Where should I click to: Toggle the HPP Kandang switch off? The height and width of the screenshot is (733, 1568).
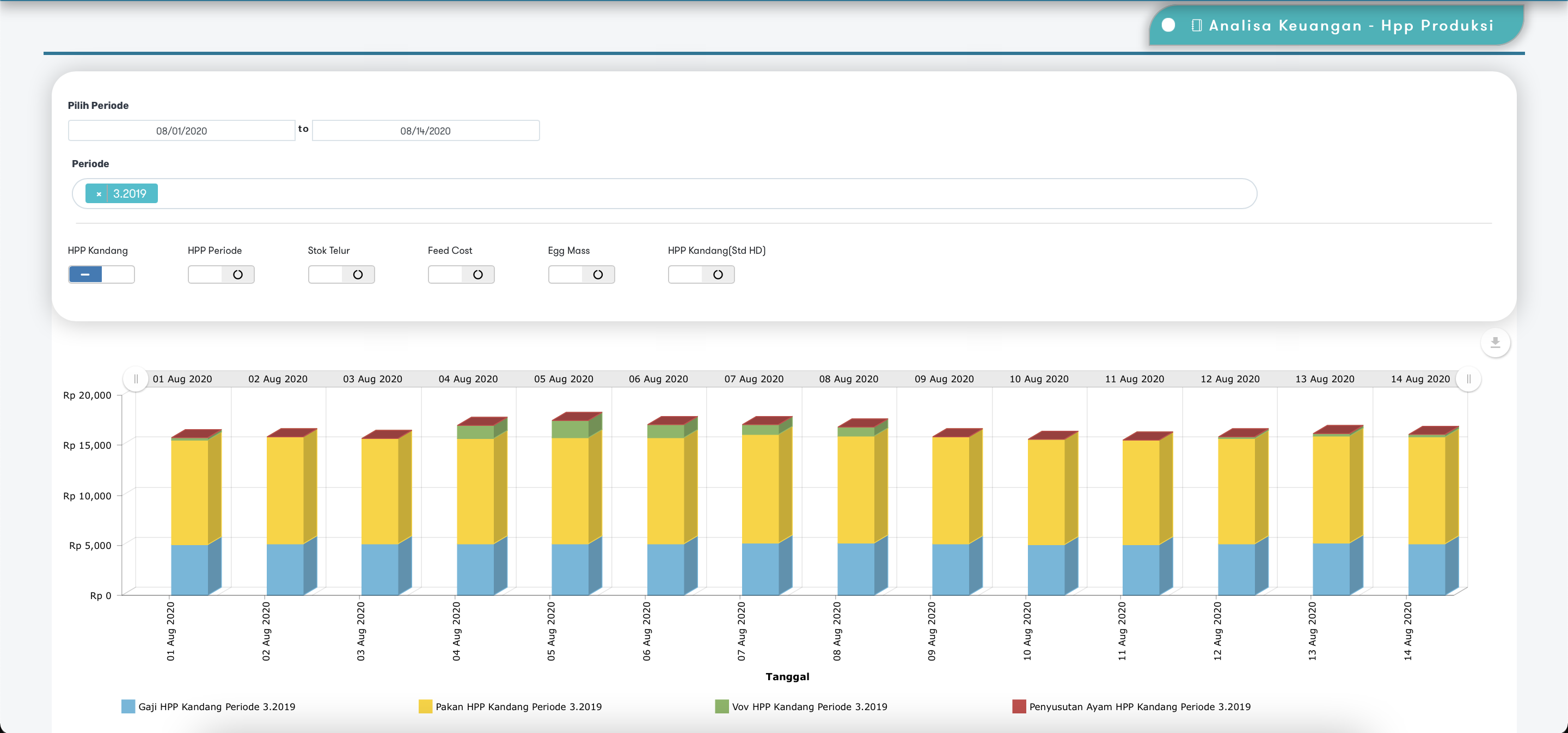click(101, 274)
